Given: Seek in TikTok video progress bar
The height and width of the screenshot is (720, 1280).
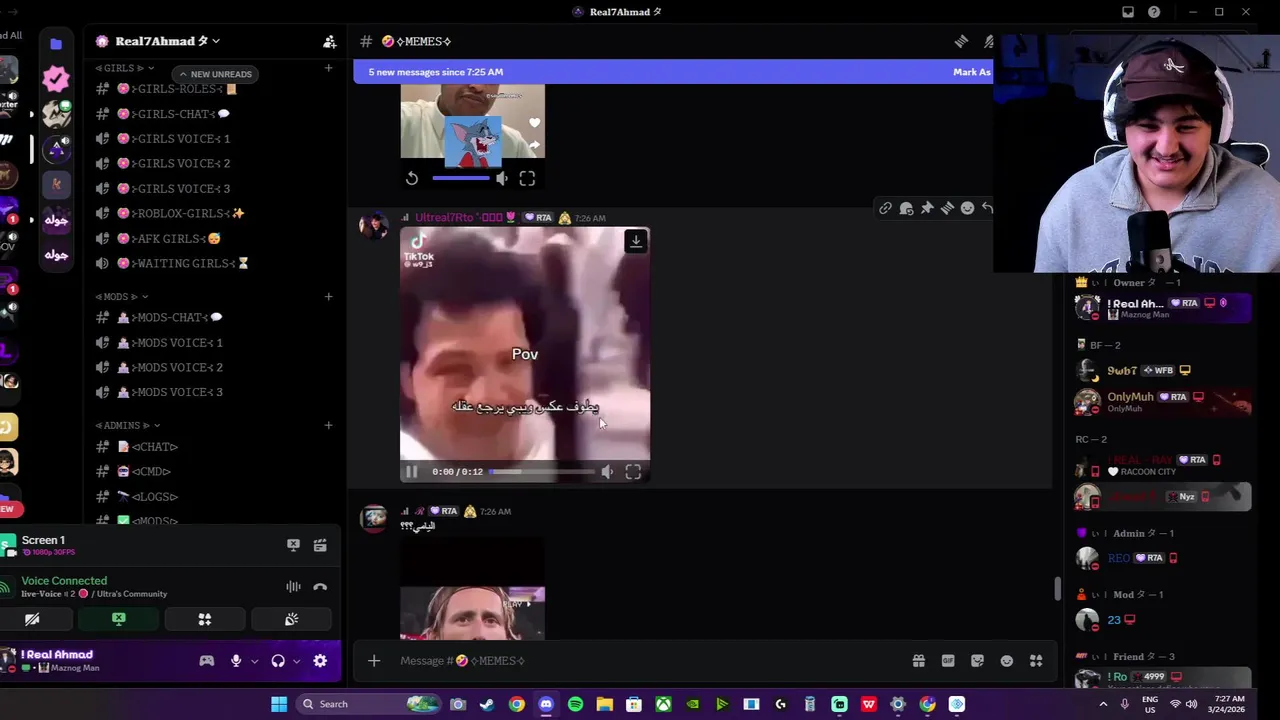Looking at the screenshot, I should point(541,472).
